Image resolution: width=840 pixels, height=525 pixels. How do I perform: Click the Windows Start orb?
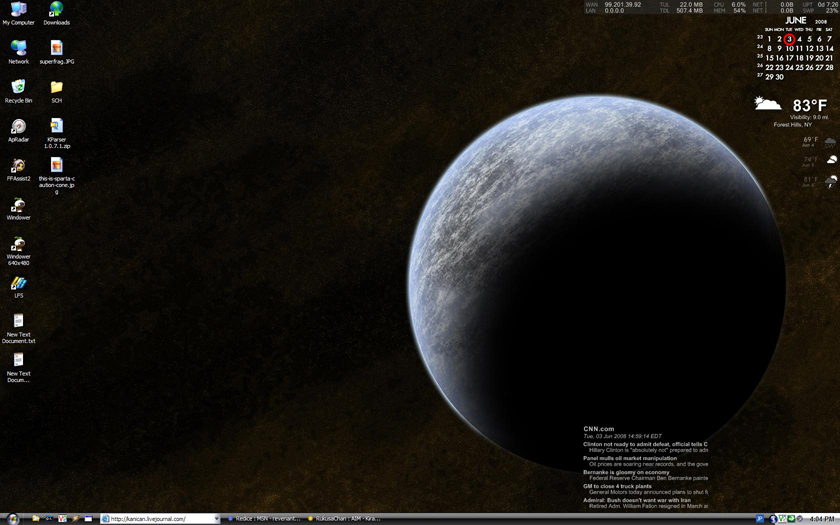[11, 519]
